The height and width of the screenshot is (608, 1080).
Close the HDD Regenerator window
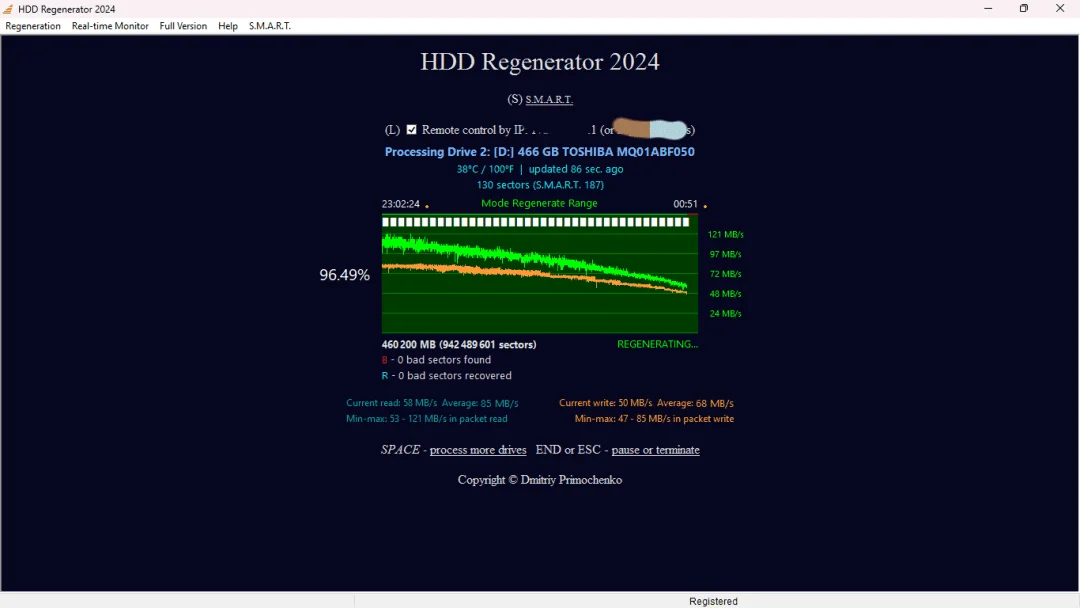pyautogui.click(x=1059, y=8)
